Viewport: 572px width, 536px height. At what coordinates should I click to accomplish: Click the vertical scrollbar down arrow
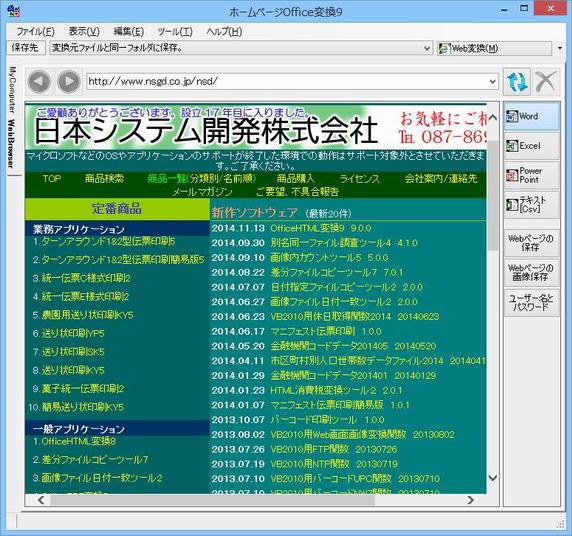pos(493,478)
